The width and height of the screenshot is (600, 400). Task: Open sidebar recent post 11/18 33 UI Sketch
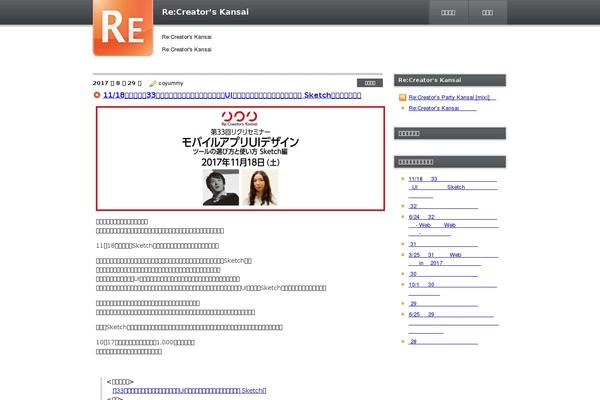453,187
